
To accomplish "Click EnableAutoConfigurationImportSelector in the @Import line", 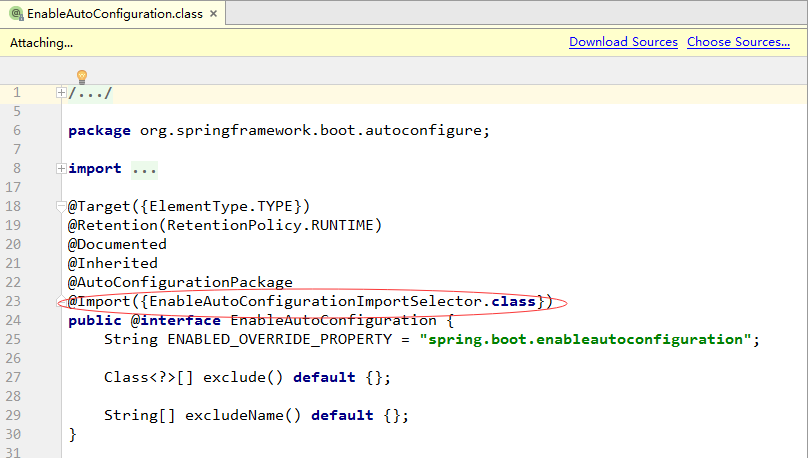I will pos(315,301).
